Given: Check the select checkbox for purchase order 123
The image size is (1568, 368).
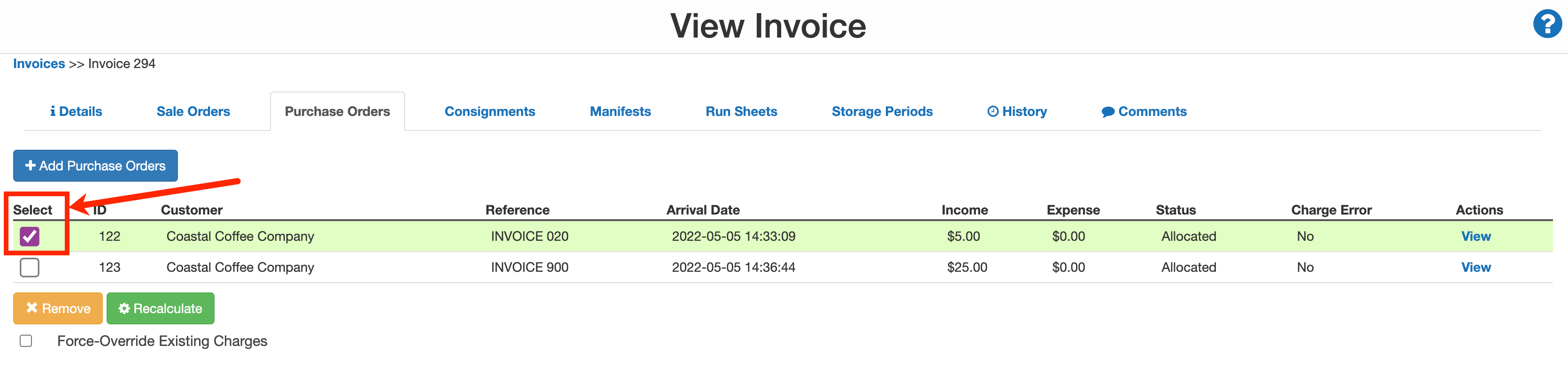Looking at the screenshot, I should (29, 267).
